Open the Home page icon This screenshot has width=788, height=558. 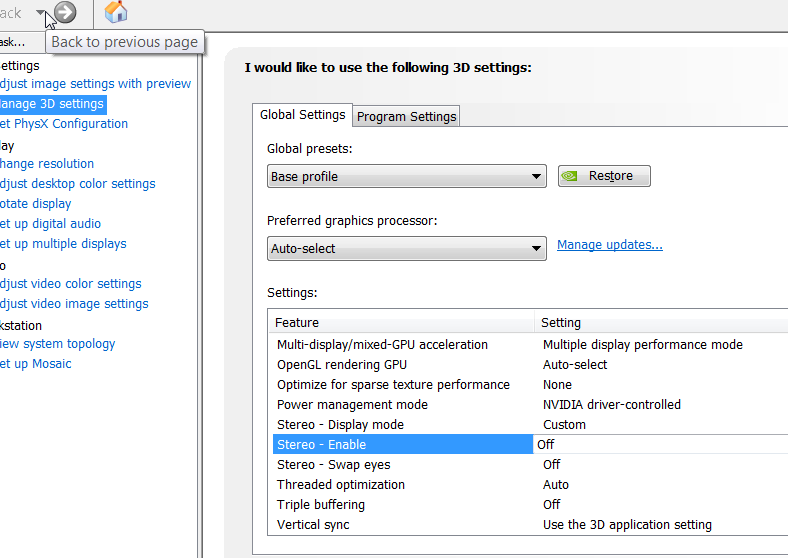coord(116,12)
